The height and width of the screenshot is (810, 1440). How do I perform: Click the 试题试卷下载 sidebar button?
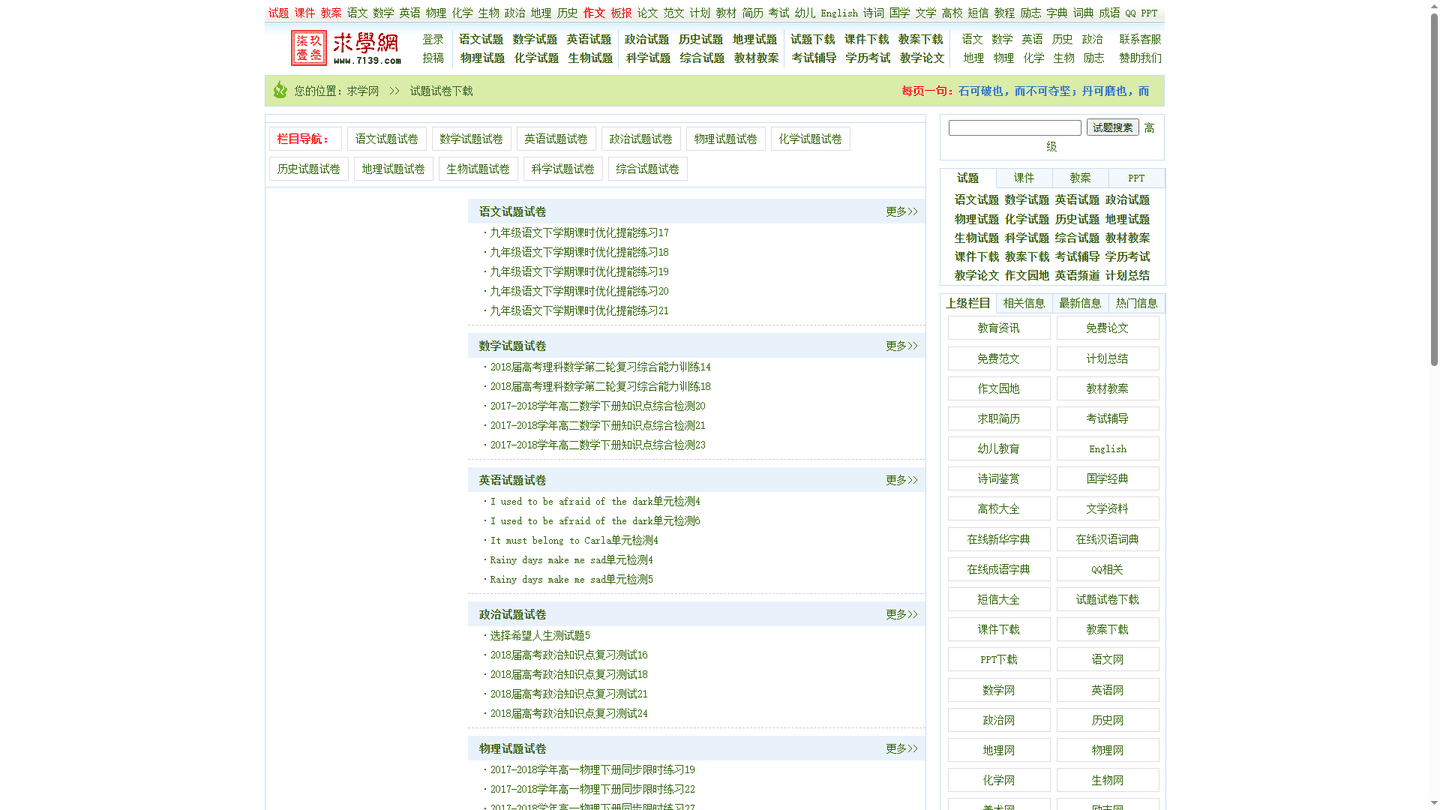coord(1108,599)
